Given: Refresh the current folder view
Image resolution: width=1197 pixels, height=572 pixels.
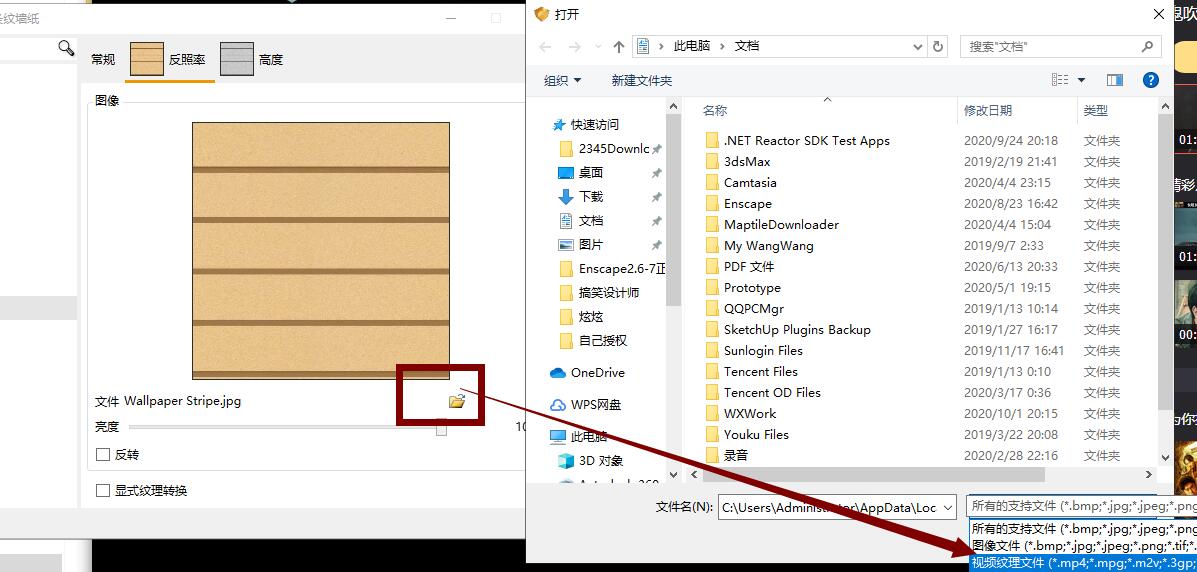Looking at the screenshot, I should tap(938, 47).
